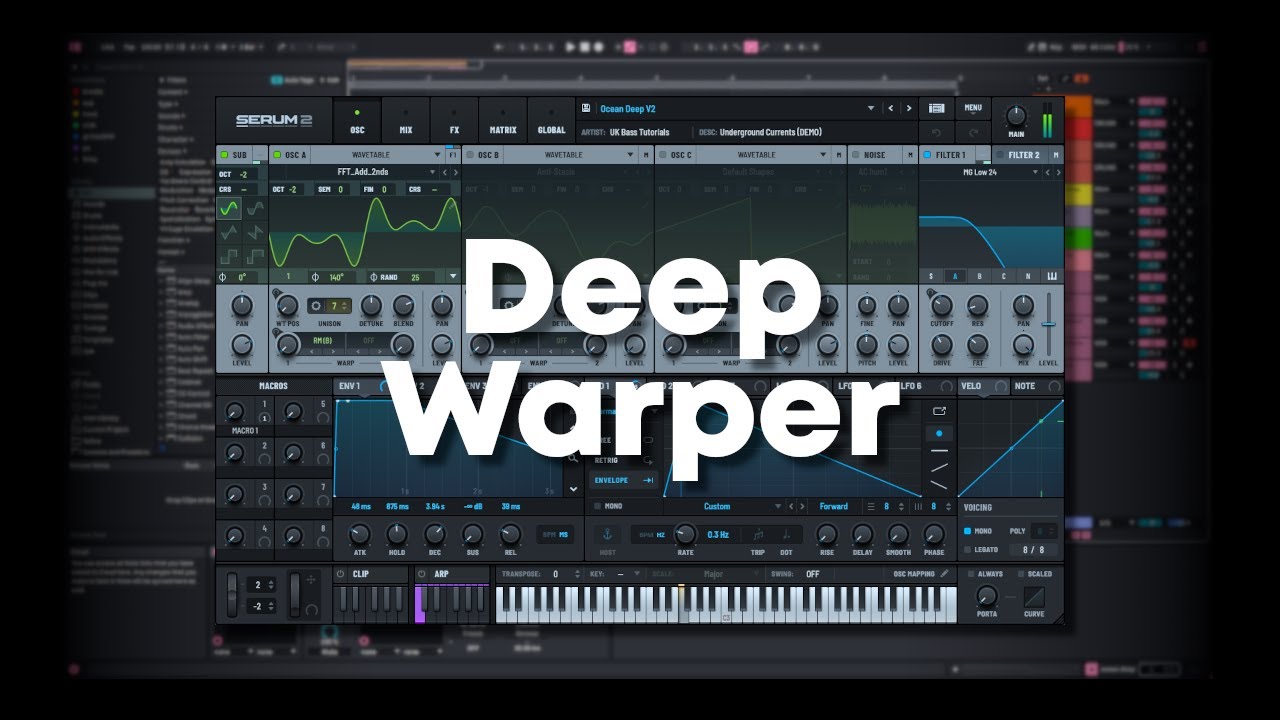Click the anchor host-sync icon in the LFO panel
Screen dimensions: 1280x720
(x=608, y=534)
